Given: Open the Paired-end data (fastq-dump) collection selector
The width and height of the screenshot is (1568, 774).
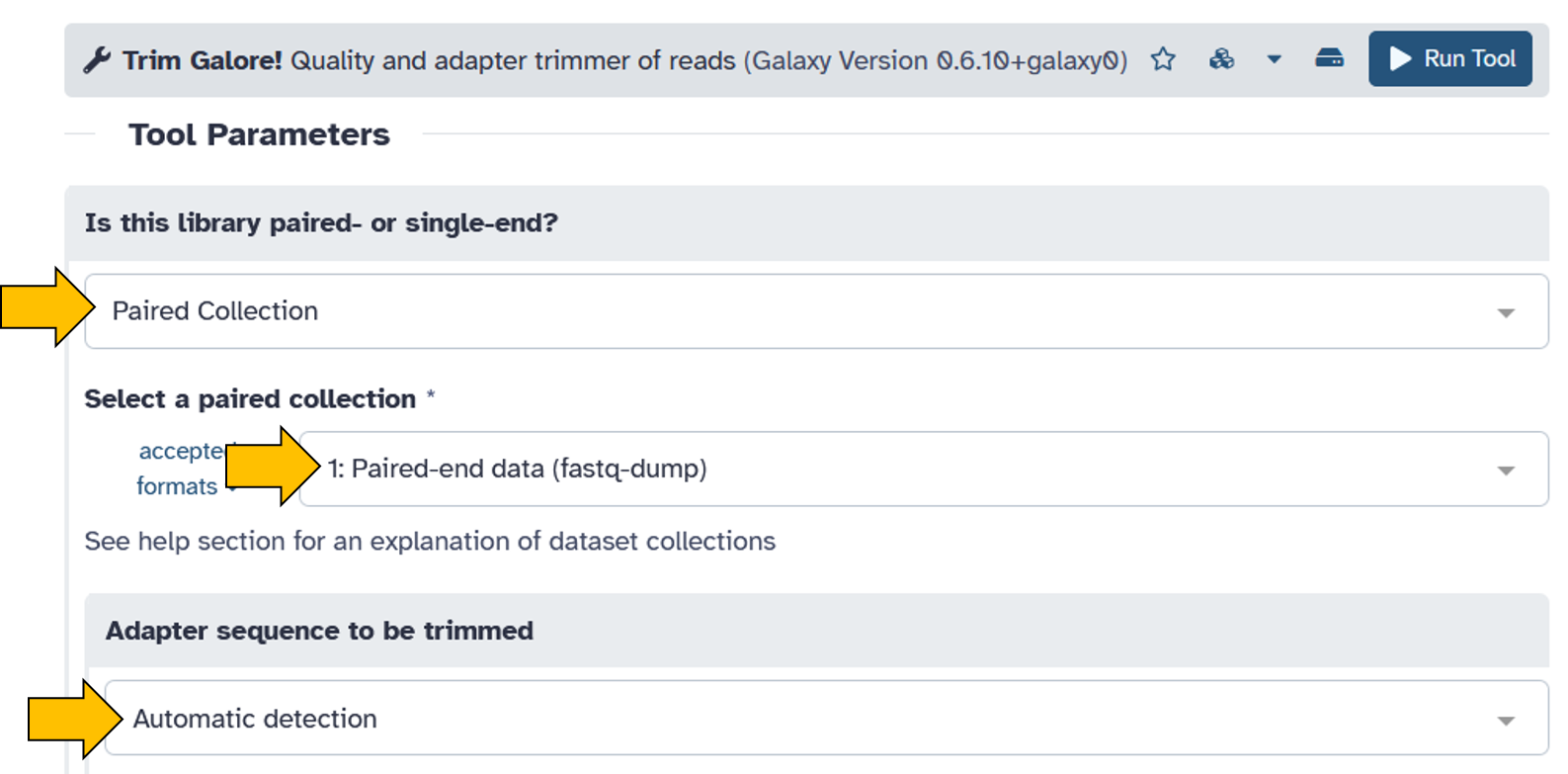Looking at the screenshot, I should pos(923,469).
